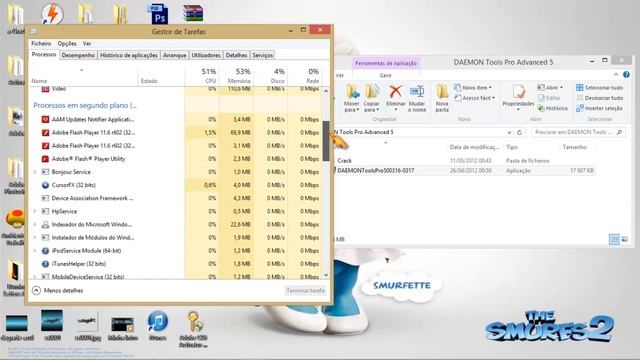The height and width of the screenshot is (360, 640).
Task: Open the lightning bolt app desktop icon
Action: click(x=52, y=14)
